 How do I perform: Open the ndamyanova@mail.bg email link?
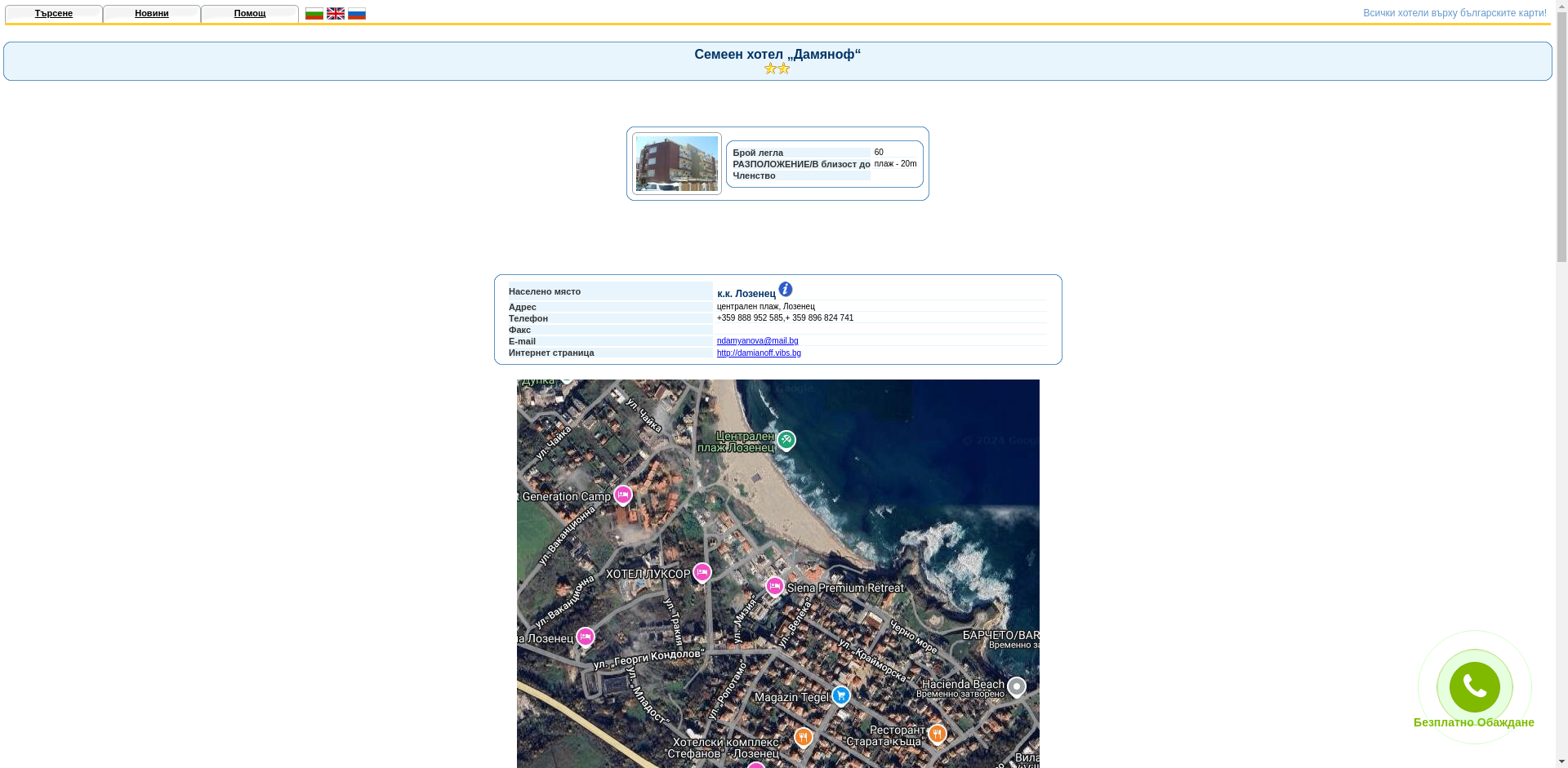pos(757,341)
